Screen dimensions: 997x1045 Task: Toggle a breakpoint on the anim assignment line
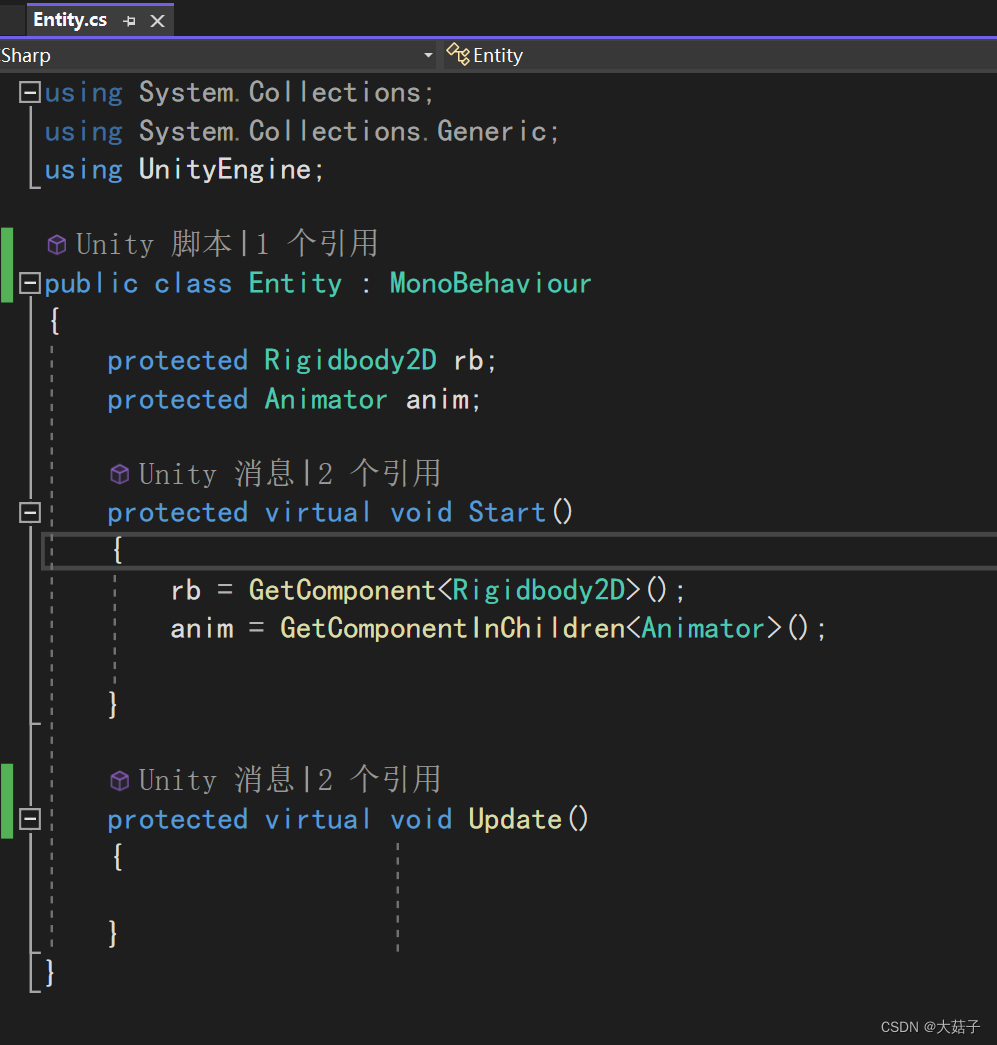[x=10, y=628]
